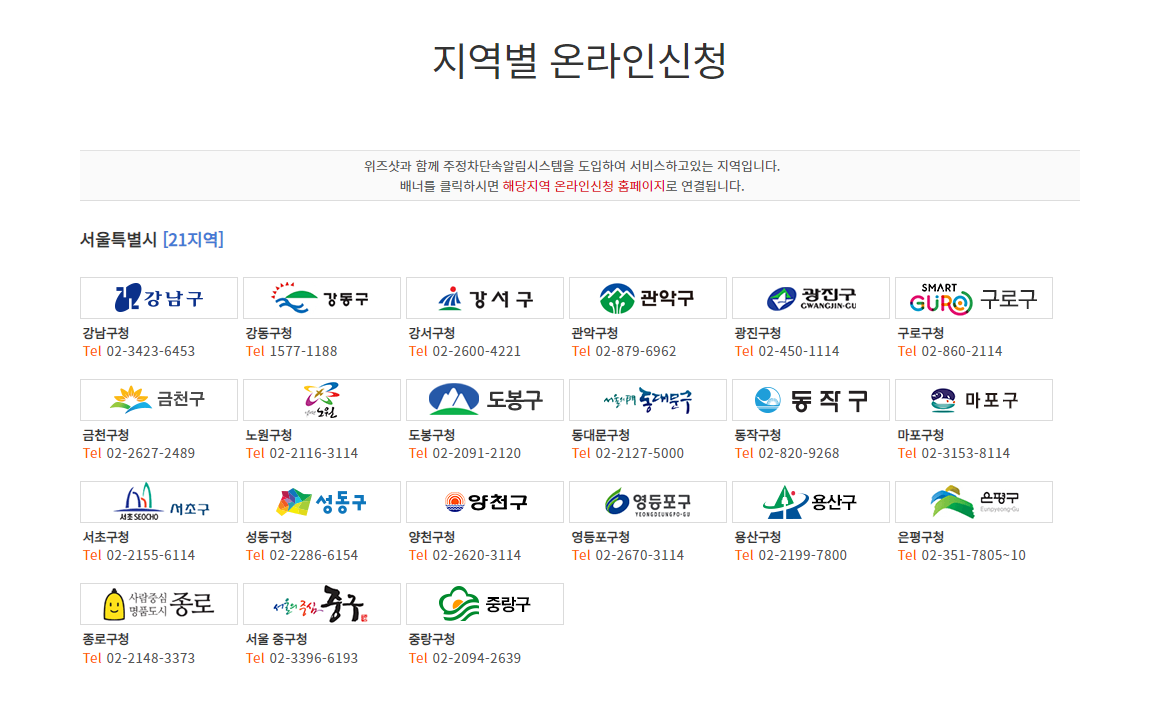Click red 해당지역 온라인신청 홈페이지 text
The image size is (1151, 719).
(584, 187)
